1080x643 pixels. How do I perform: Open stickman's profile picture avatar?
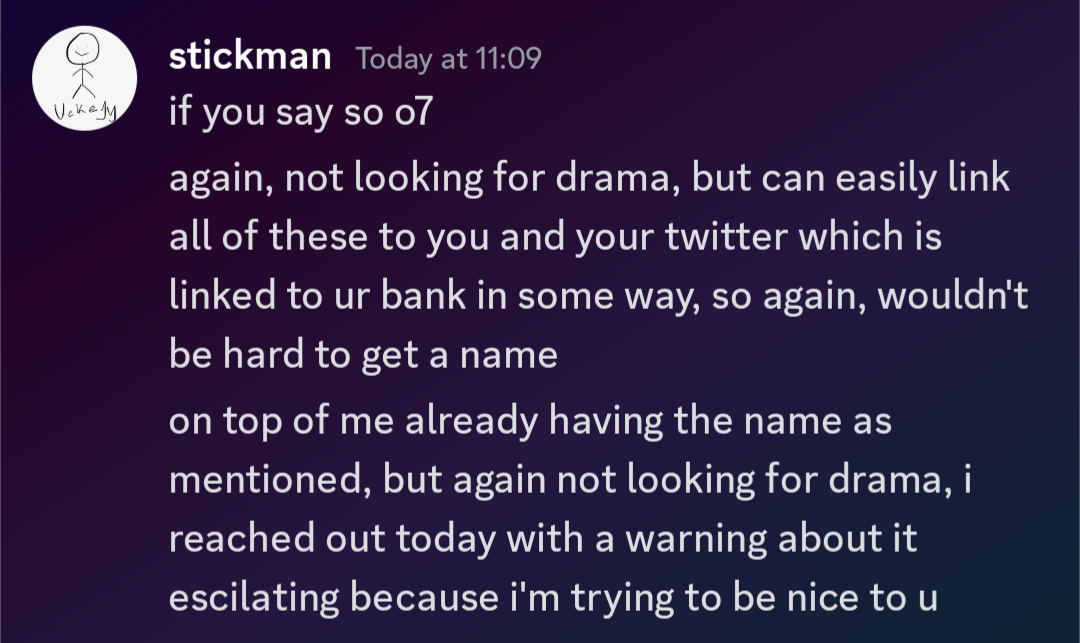tap(84, 77)
